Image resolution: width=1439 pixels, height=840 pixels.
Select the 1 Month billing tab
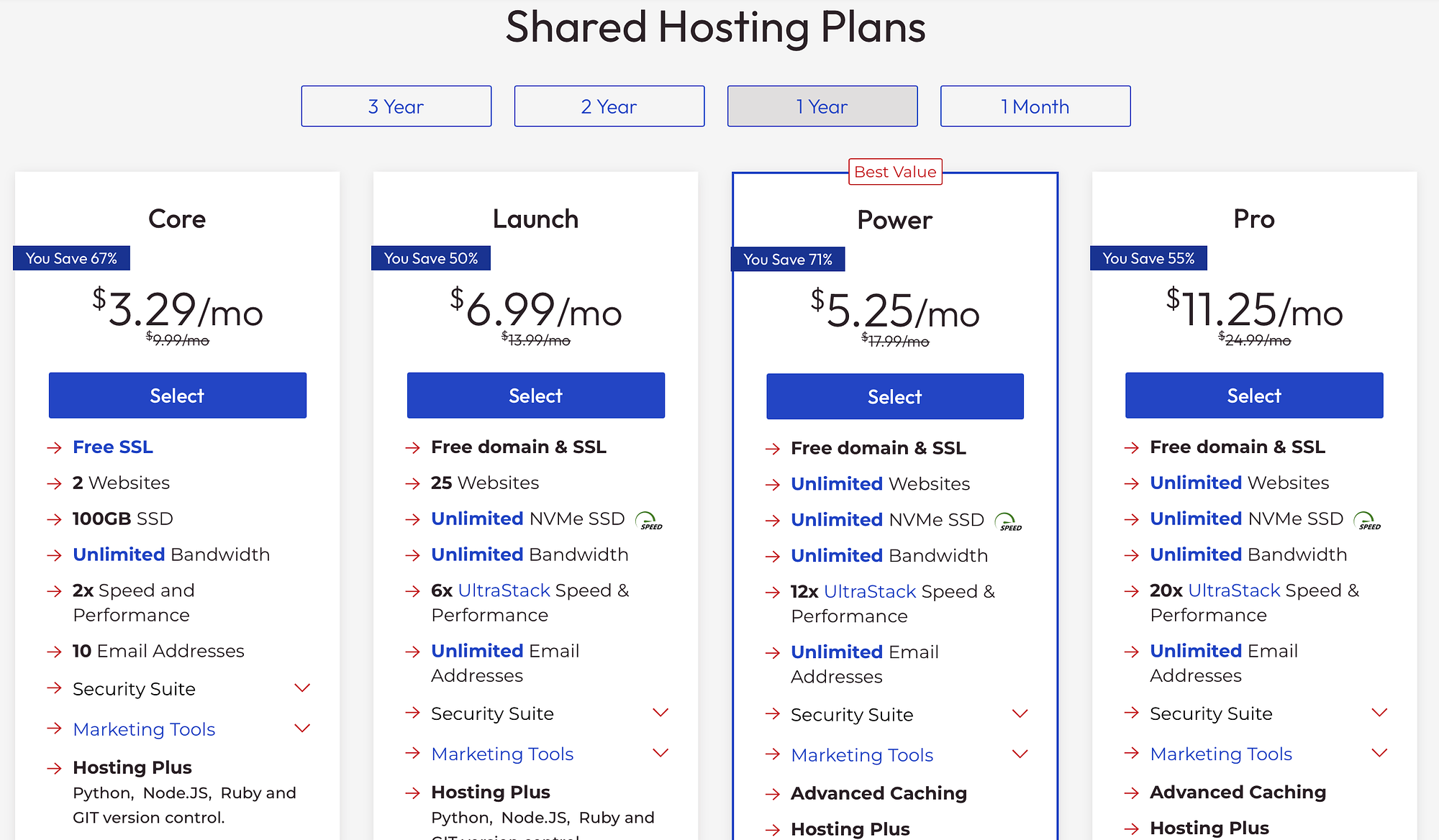(1033, 105)
